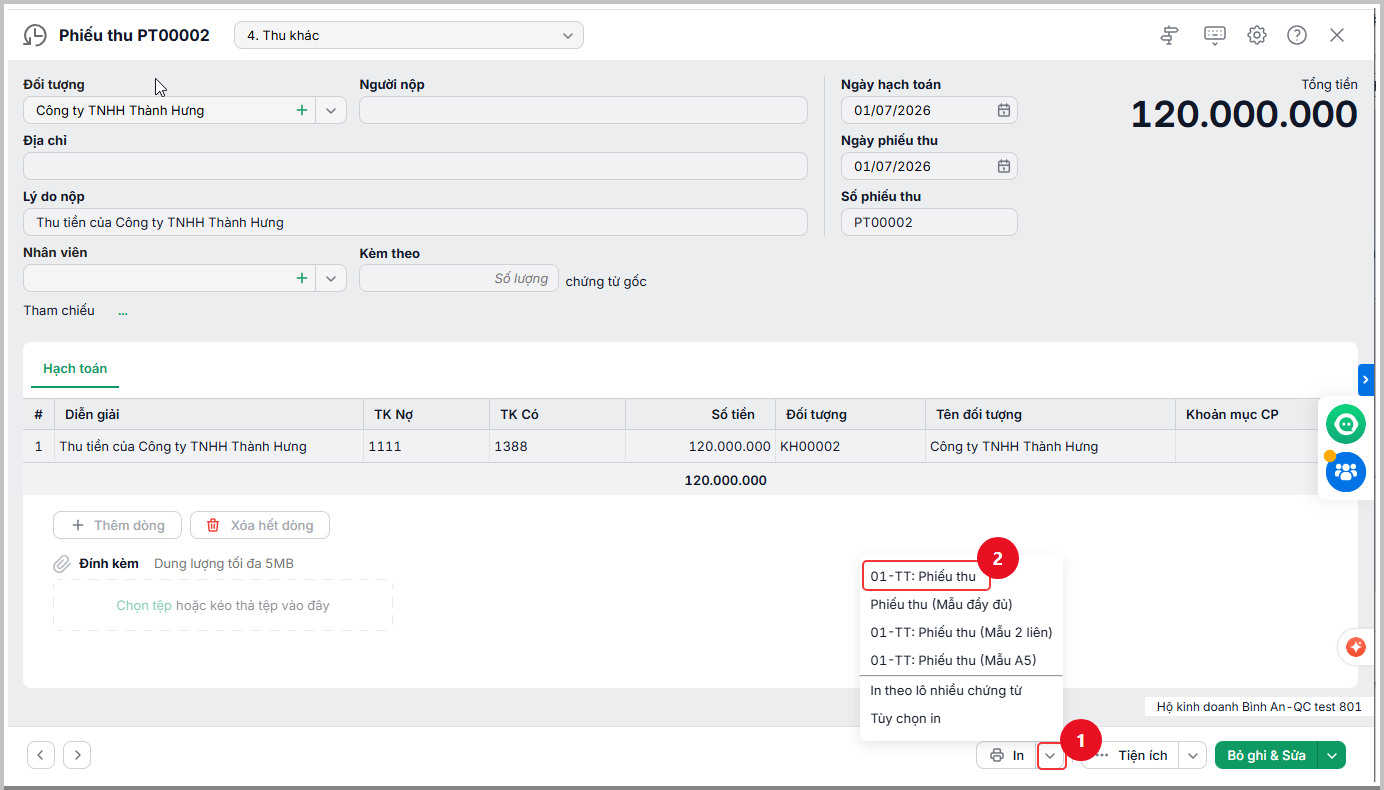Viewport: 1384px width, 790px height.
Task: Expand the Nhân viên dropdown arrow
Action: 331,278
